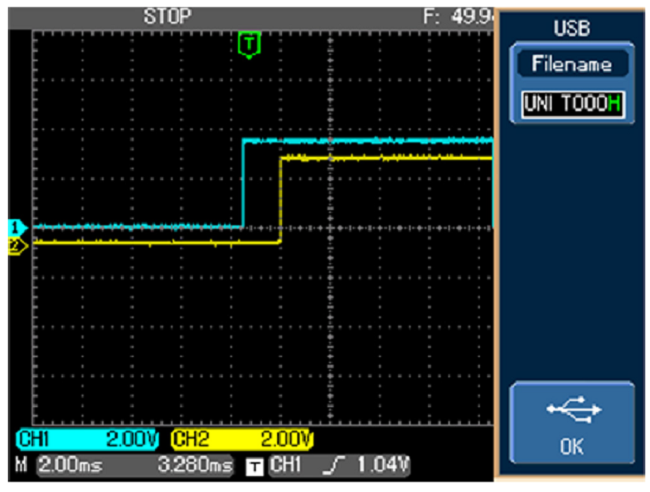Viewport: 650px width, 492px height.
Task: Click the USB menu title
Action: [571, 29]
